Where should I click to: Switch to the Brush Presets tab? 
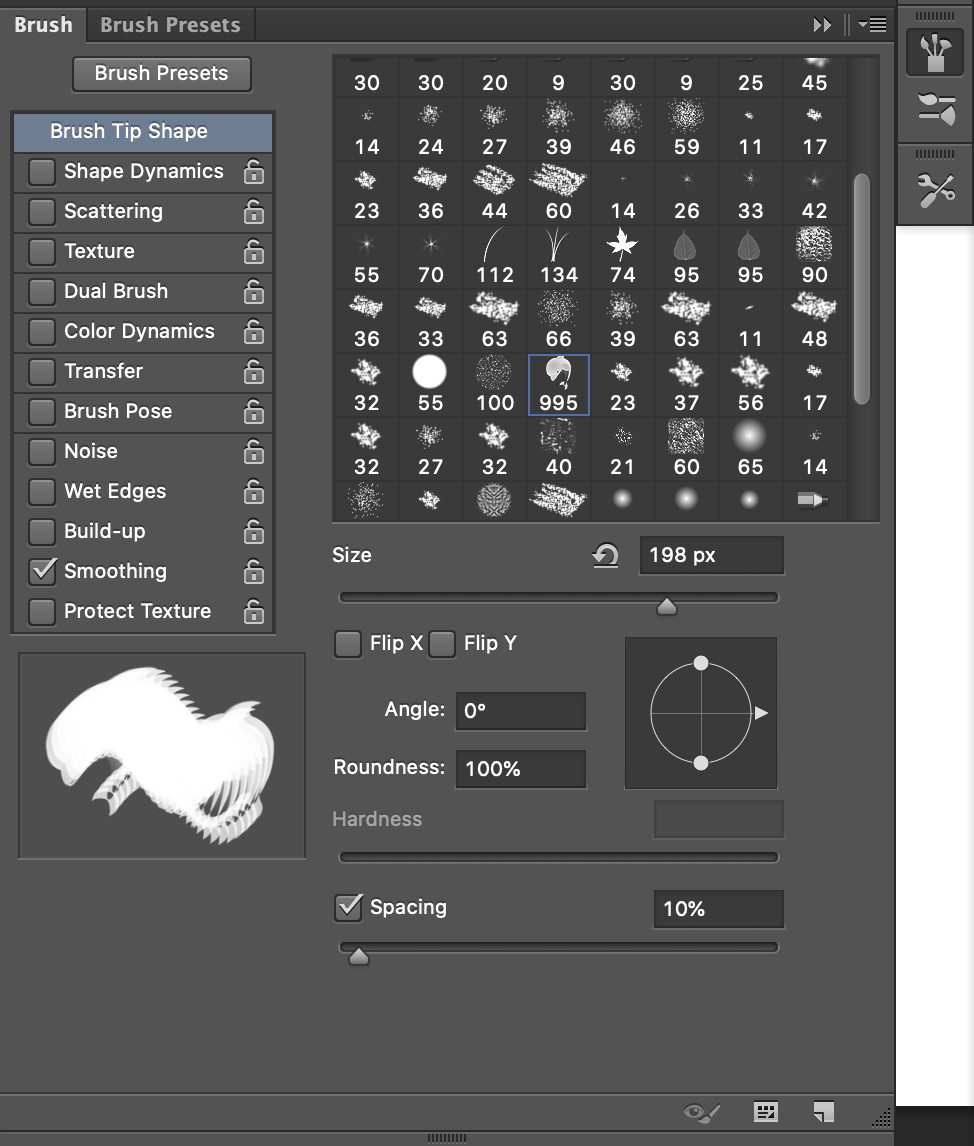170,25
